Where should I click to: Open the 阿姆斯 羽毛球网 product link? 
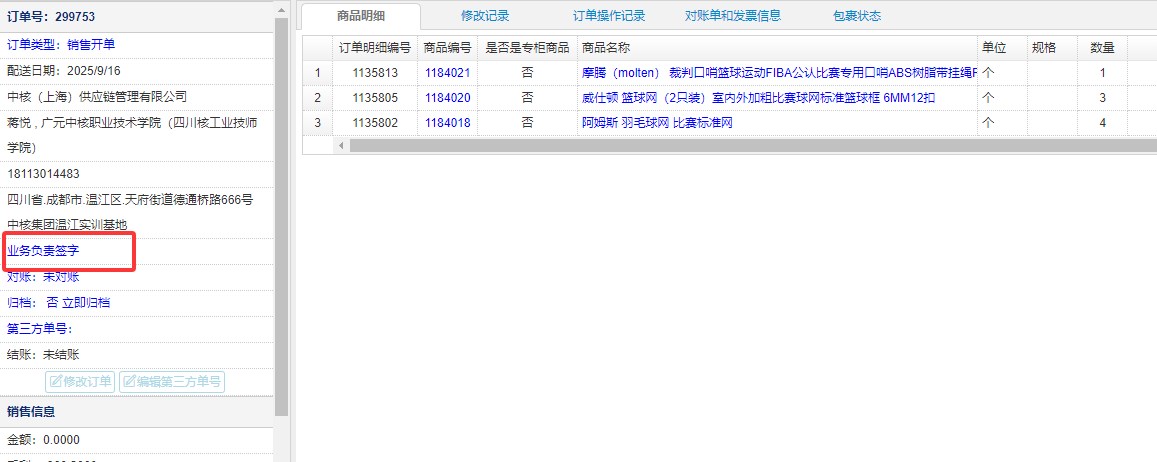coord(657,123)
